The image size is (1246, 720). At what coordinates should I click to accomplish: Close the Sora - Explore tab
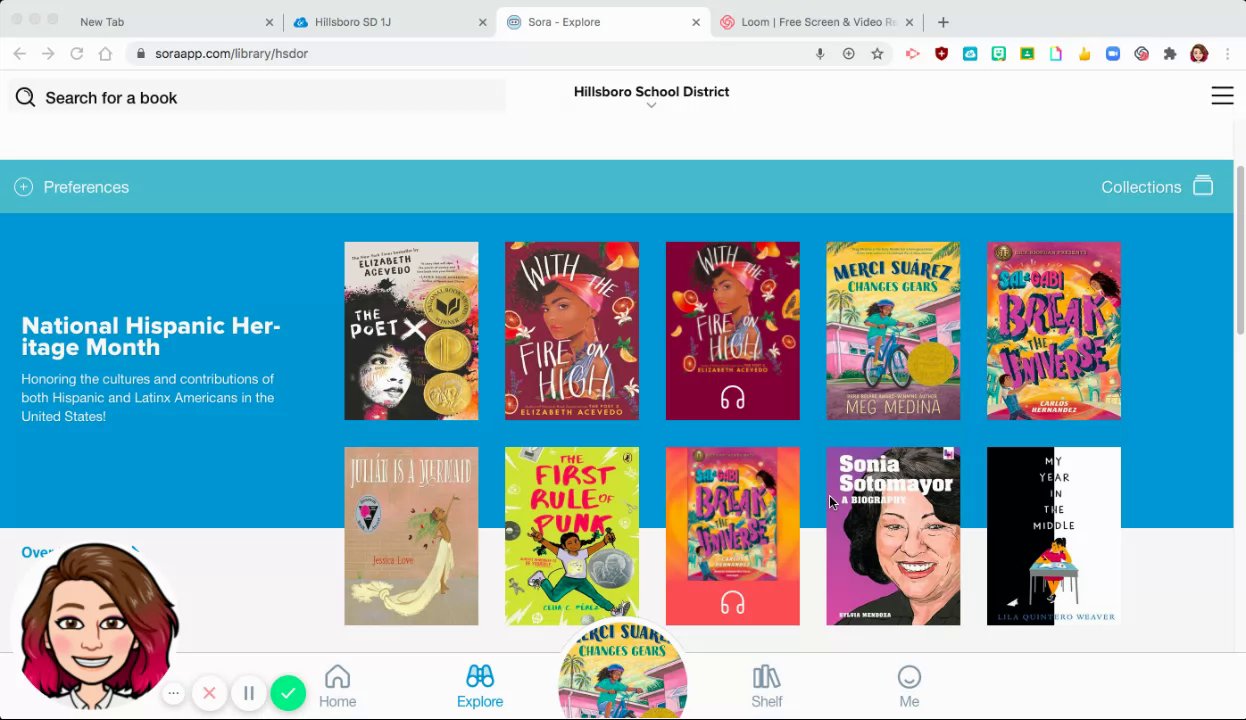coord(696,22)
